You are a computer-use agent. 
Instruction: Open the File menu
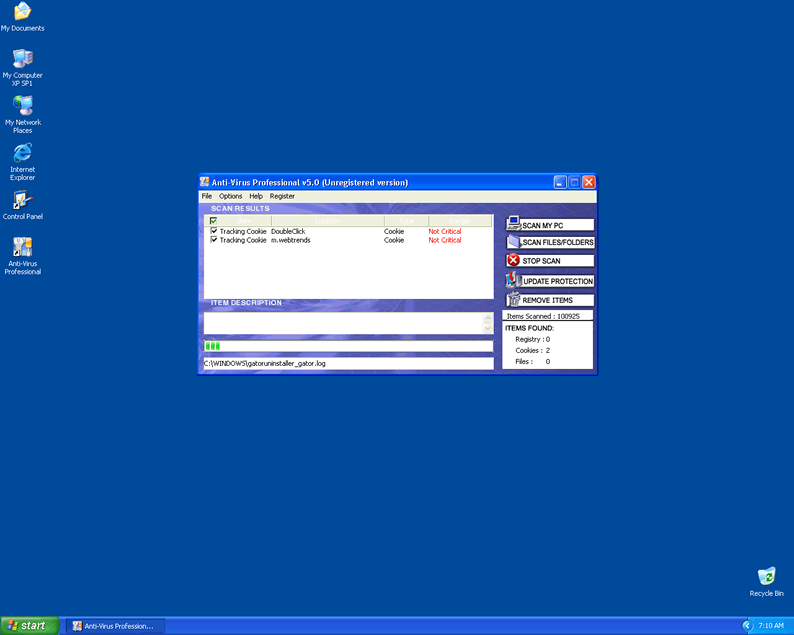pos(207,196)
